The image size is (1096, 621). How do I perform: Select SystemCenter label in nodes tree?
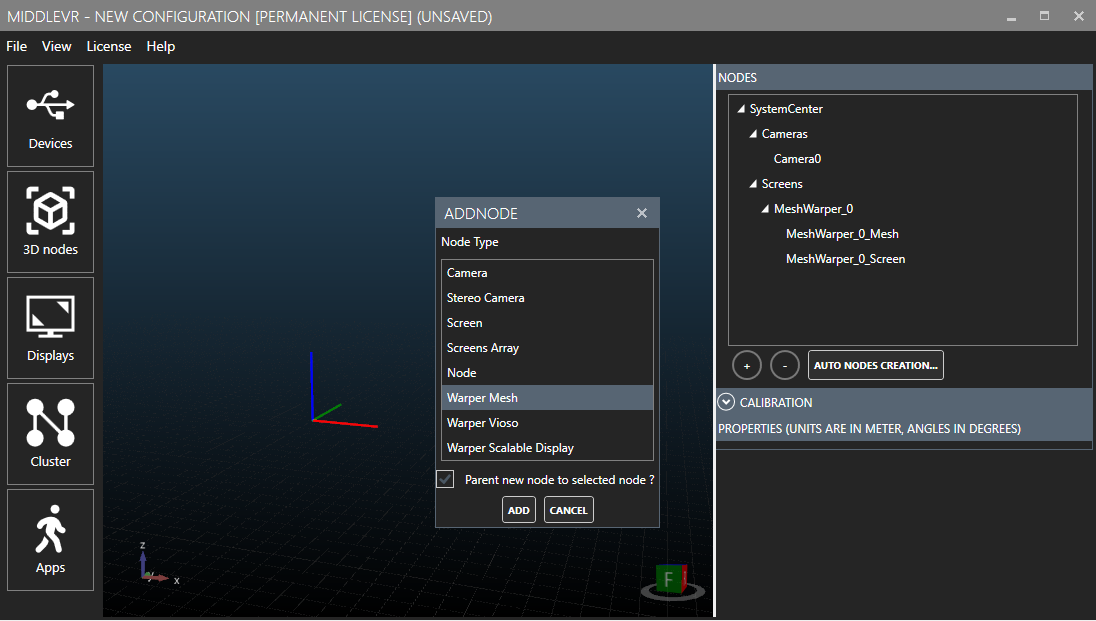click(x=786, y=109)
